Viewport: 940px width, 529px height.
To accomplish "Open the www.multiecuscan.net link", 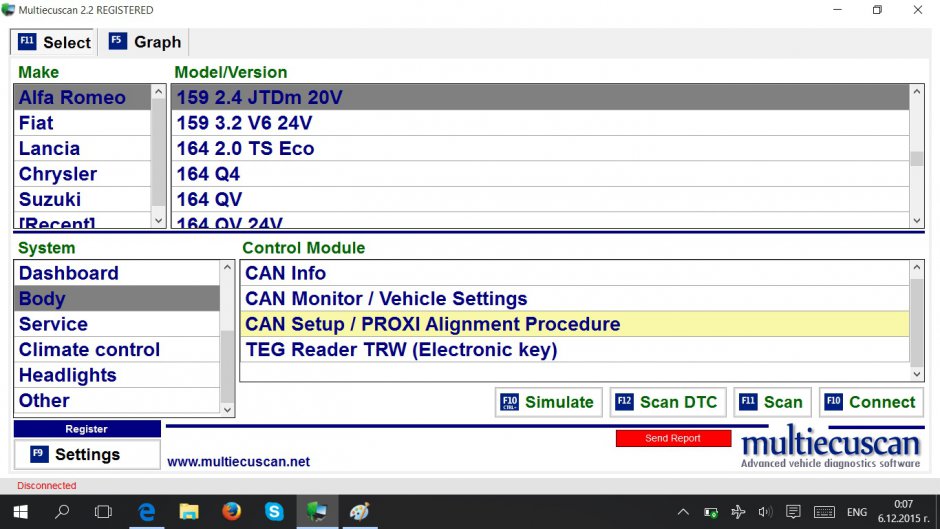I will pos(238,462).
